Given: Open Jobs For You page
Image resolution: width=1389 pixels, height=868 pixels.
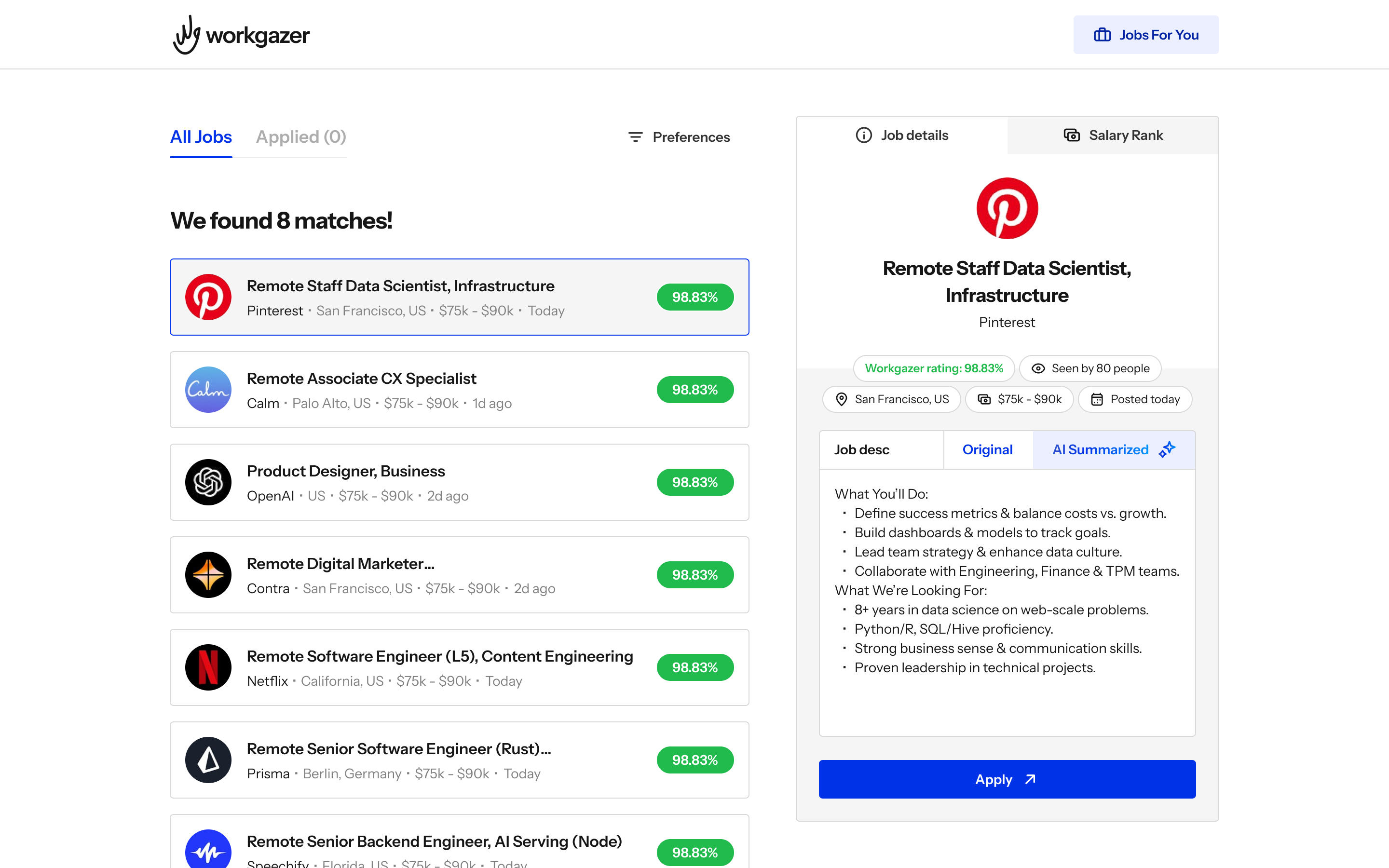Looking at the screenshot, I should (1145, 35).
